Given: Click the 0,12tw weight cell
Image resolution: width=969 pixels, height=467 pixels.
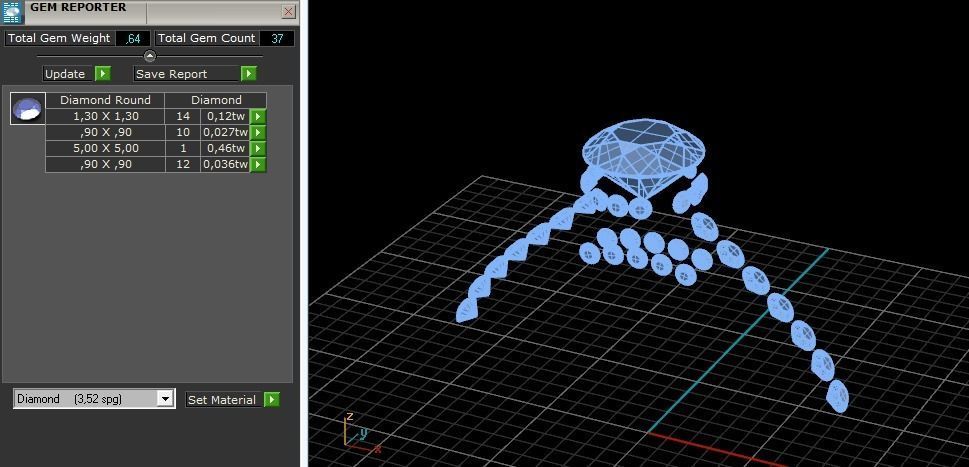Looking at the screenshot, I should coord(225,116).
